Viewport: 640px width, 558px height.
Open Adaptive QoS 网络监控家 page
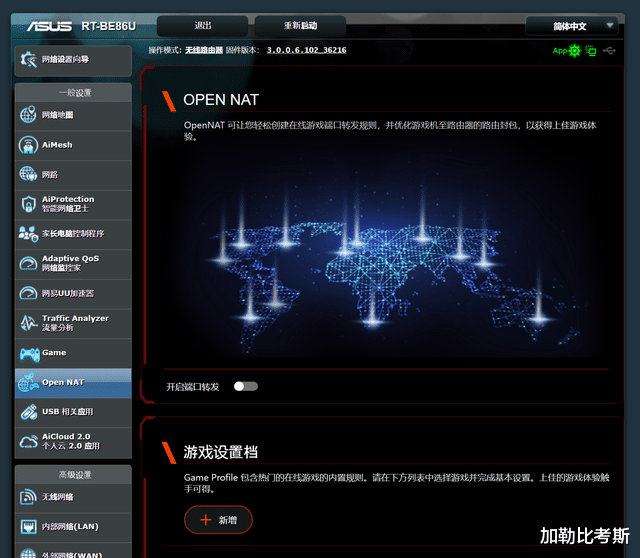73,264
